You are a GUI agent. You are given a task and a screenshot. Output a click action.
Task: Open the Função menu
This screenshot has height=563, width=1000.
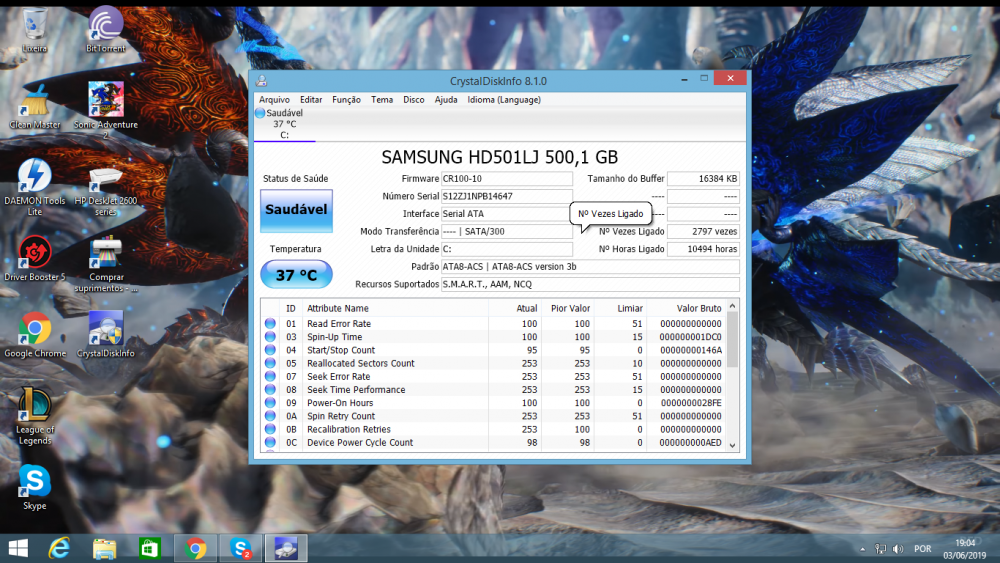[x=346, y=100]
